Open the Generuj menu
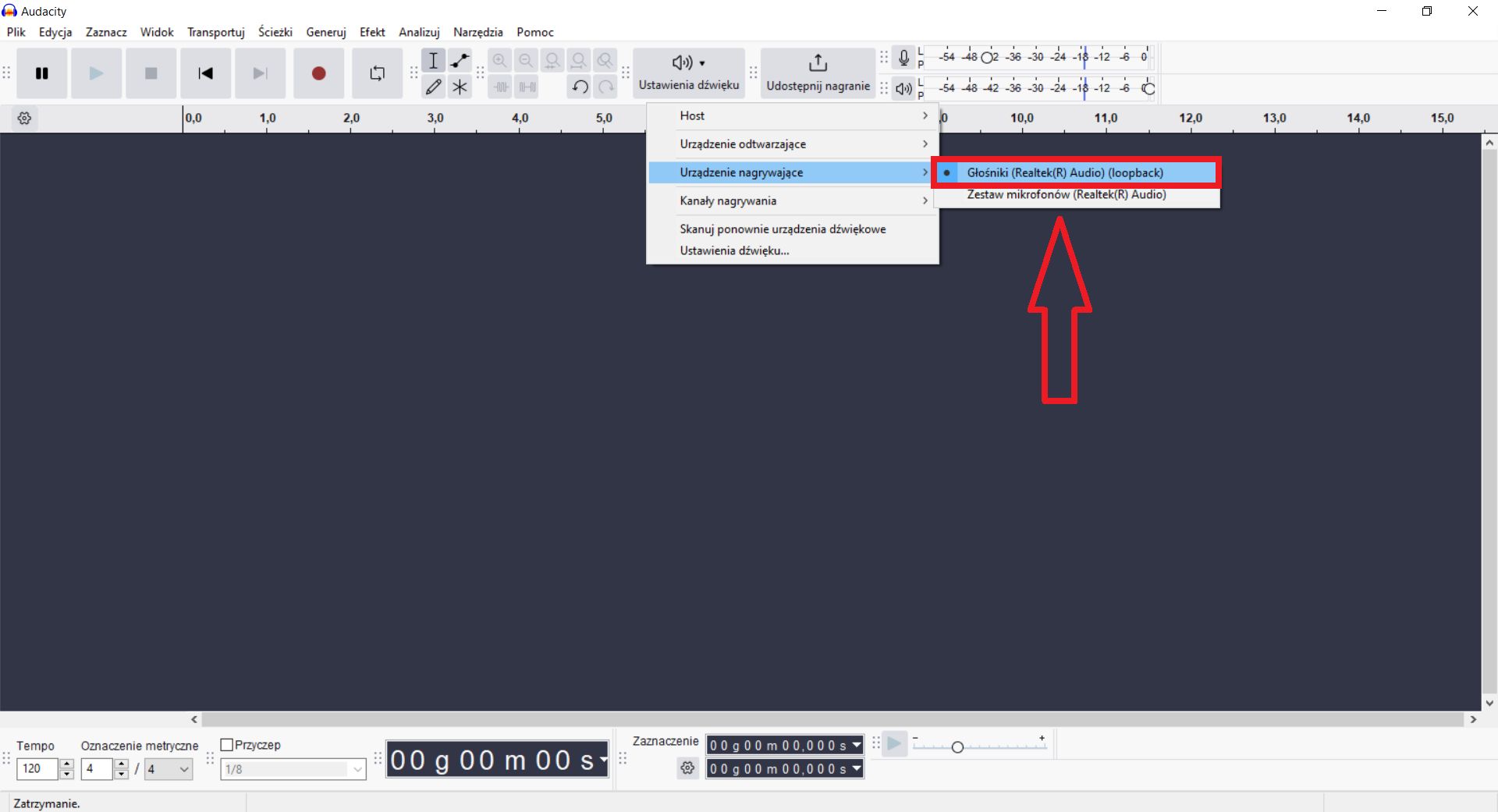Viewport: 1498px width, 812px height. pos(326,32)
